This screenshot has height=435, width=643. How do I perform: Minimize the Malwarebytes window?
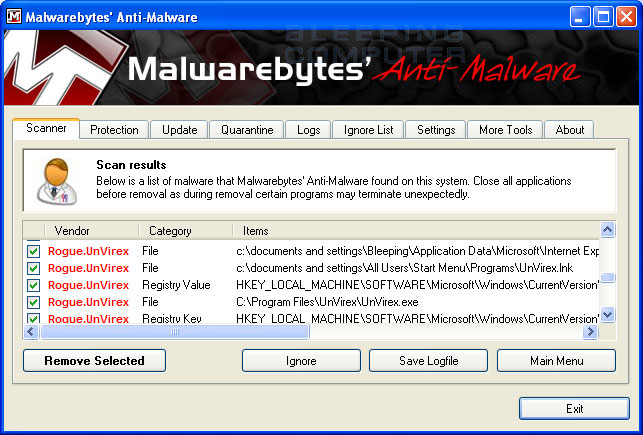tap(580, 17)
